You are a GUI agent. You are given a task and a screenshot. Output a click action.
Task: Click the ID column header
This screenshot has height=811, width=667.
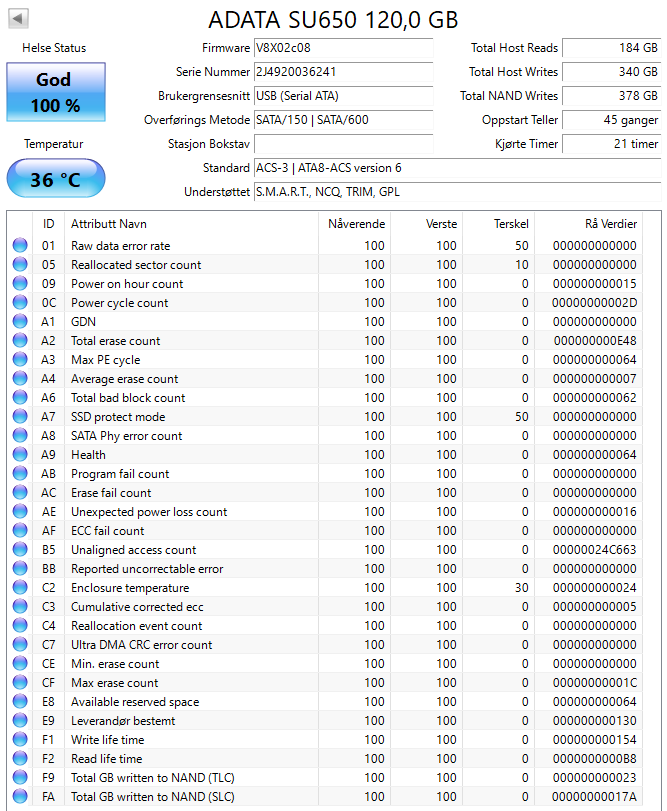[x=49, y=224]
